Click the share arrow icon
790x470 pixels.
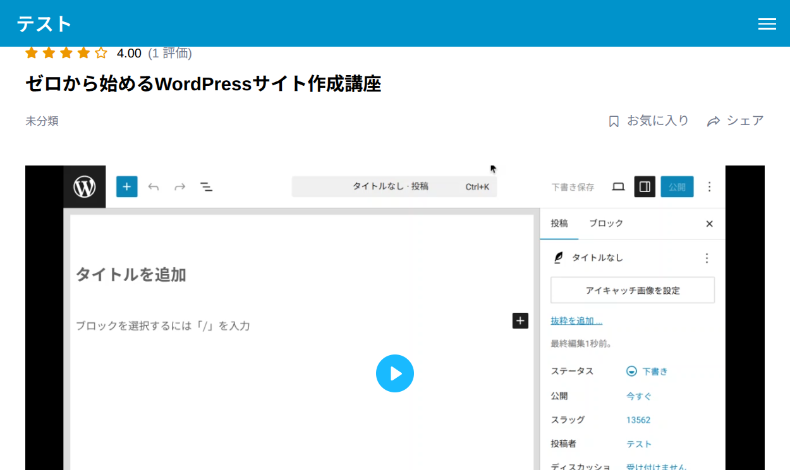click(713, 121)
